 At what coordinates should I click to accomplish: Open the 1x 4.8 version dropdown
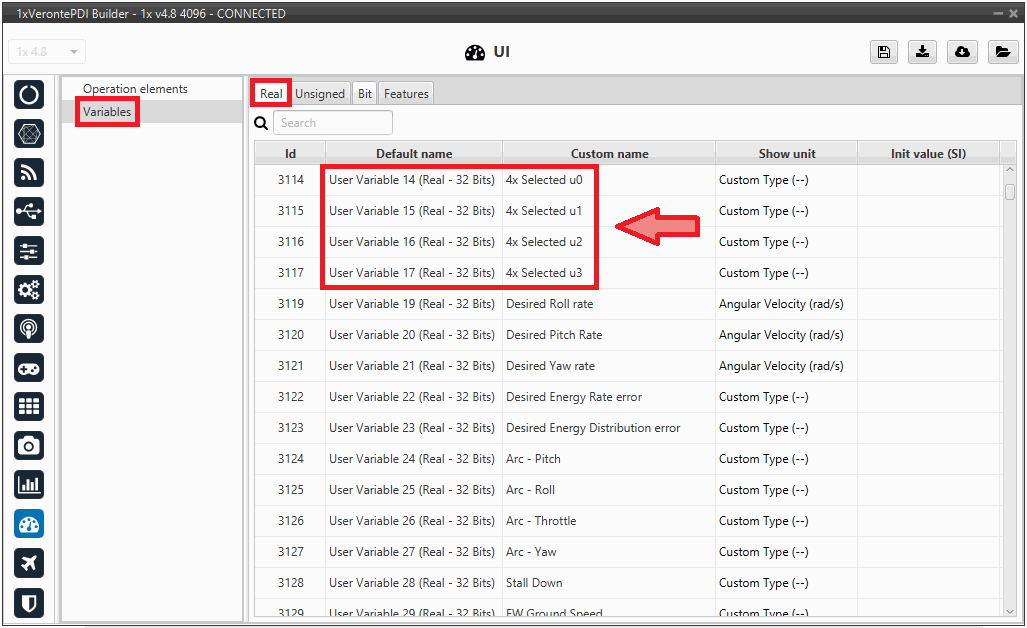(47, 52)
